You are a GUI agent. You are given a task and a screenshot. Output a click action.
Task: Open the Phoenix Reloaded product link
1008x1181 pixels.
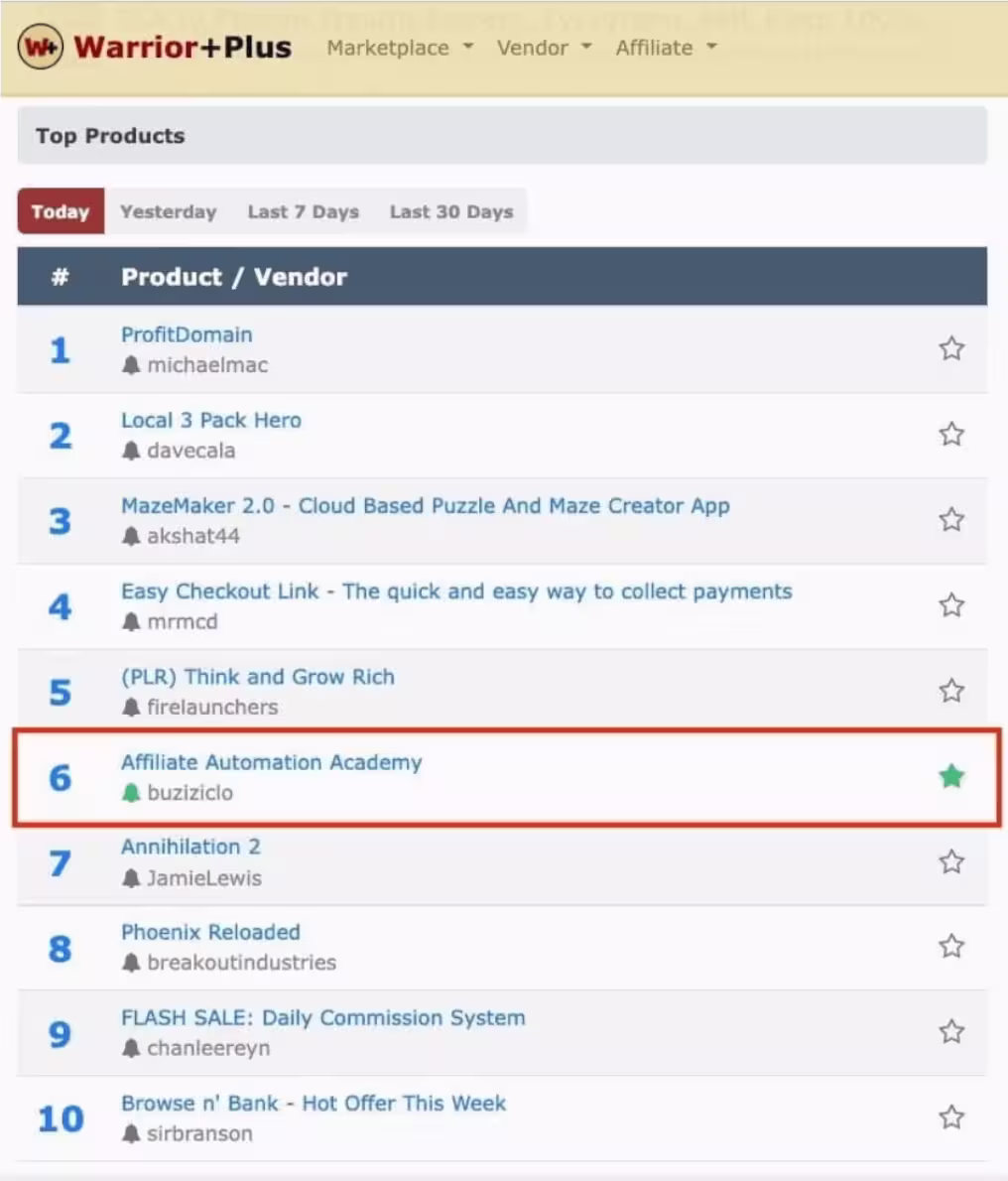click(210, 933)
